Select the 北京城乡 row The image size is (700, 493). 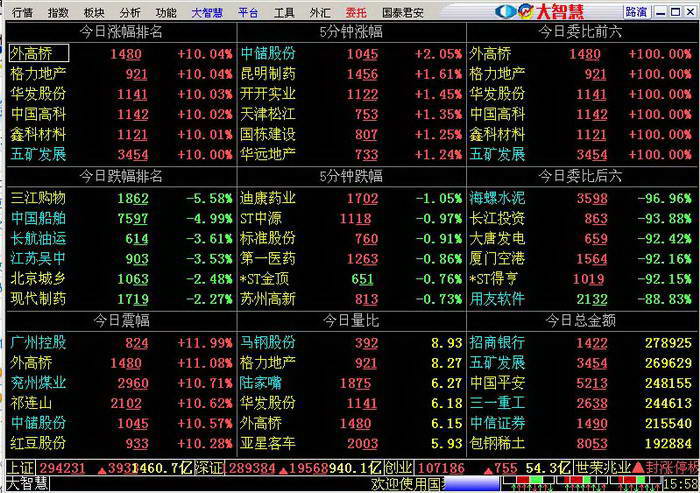[x=121, y=278]
